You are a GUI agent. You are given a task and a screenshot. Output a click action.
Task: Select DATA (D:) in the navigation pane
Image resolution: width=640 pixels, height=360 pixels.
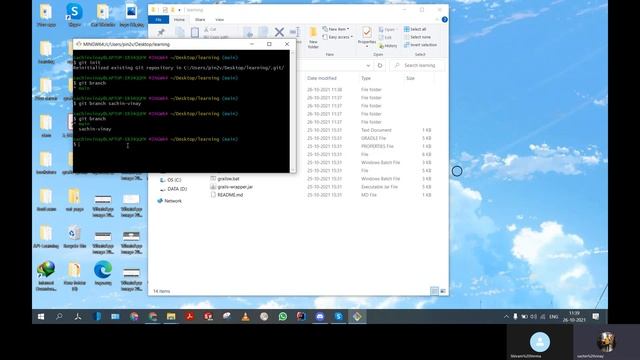[x=173, y=189]
